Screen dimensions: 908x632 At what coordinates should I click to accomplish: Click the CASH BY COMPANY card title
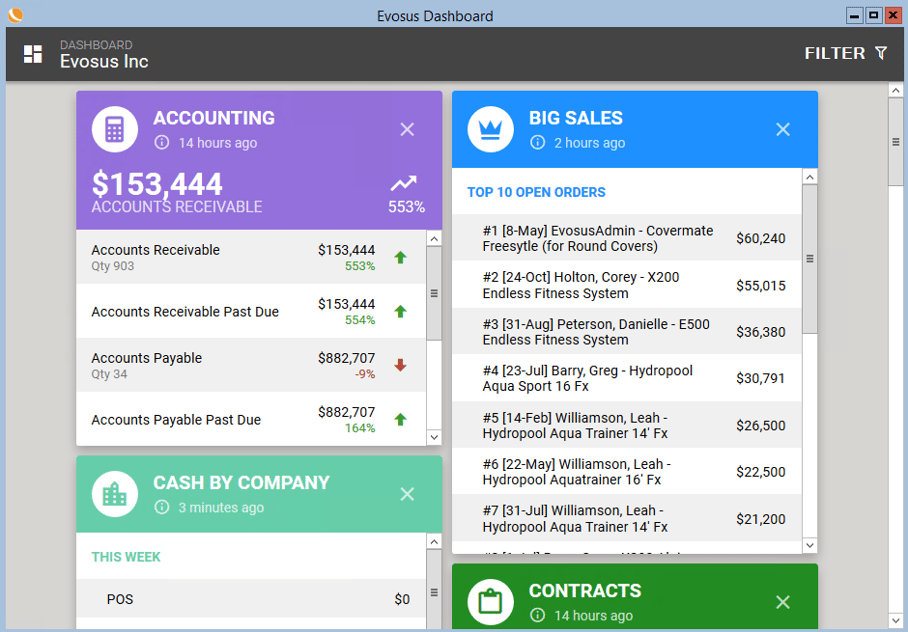[x=241, y=483]
